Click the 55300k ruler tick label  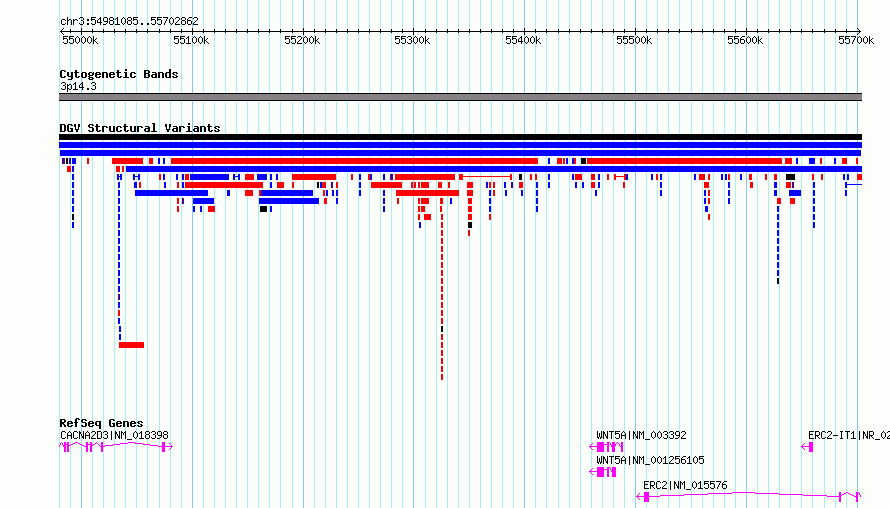(x=412, y=40)
